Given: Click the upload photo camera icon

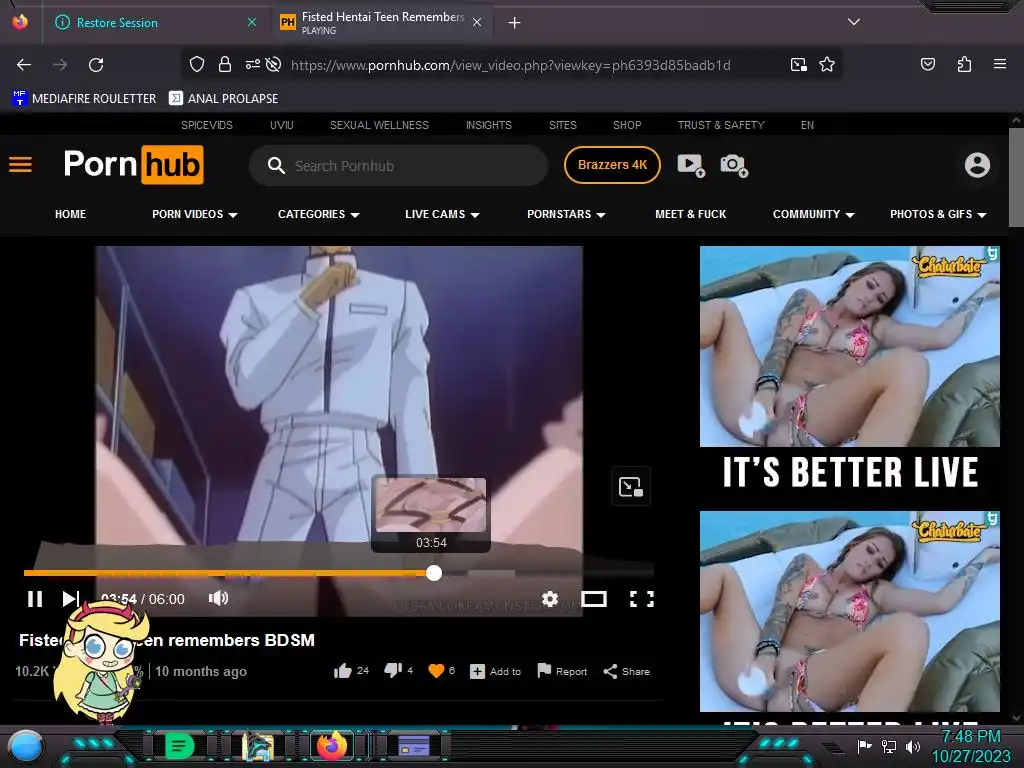Looking at the screenshot, I should (x=734, y=165).
